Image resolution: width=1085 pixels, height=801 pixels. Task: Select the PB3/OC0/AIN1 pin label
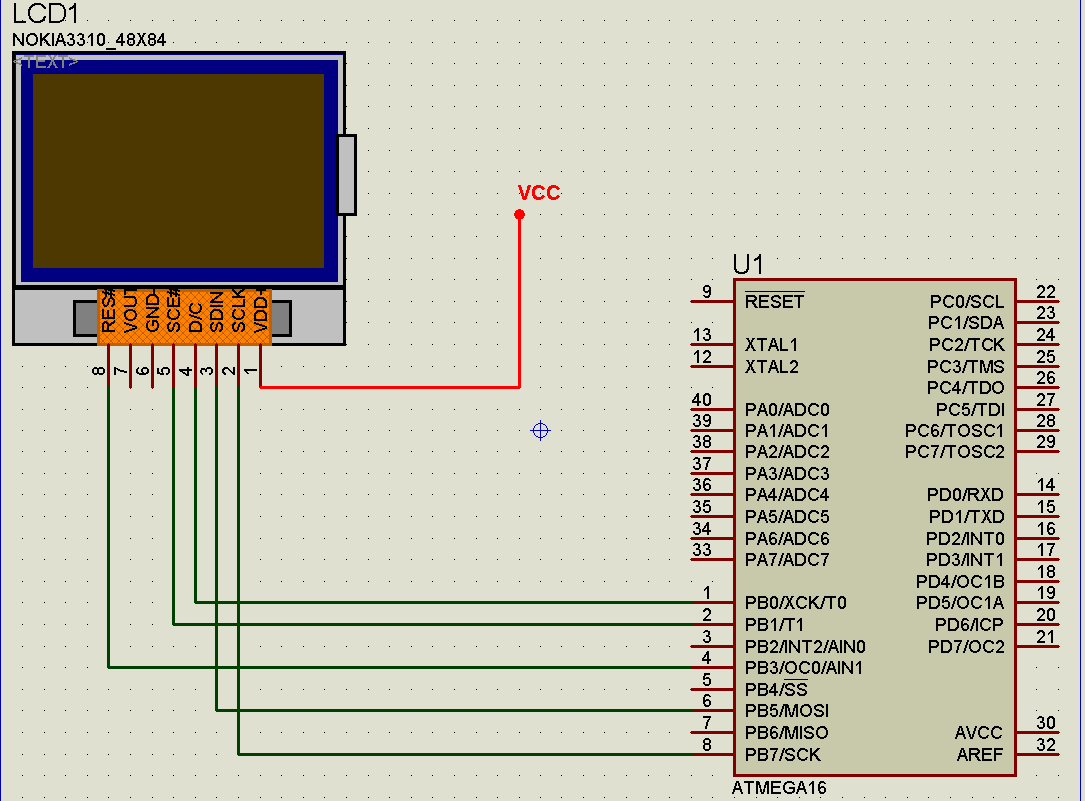[x=803, y=668]
